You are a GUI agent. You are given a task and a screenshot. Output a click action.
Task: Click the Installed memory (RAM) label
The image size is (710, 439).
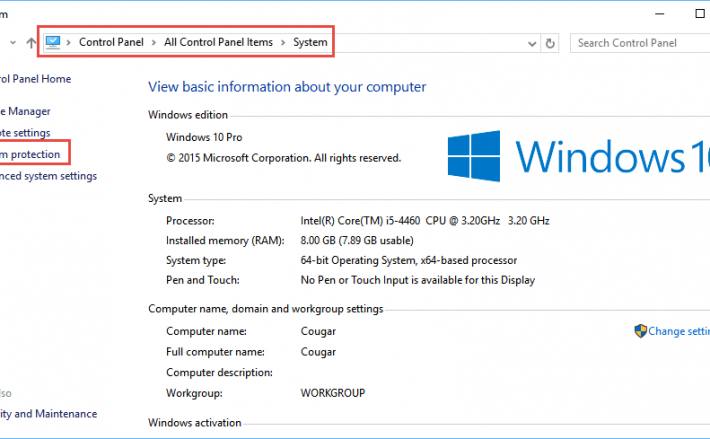[225, 241]
